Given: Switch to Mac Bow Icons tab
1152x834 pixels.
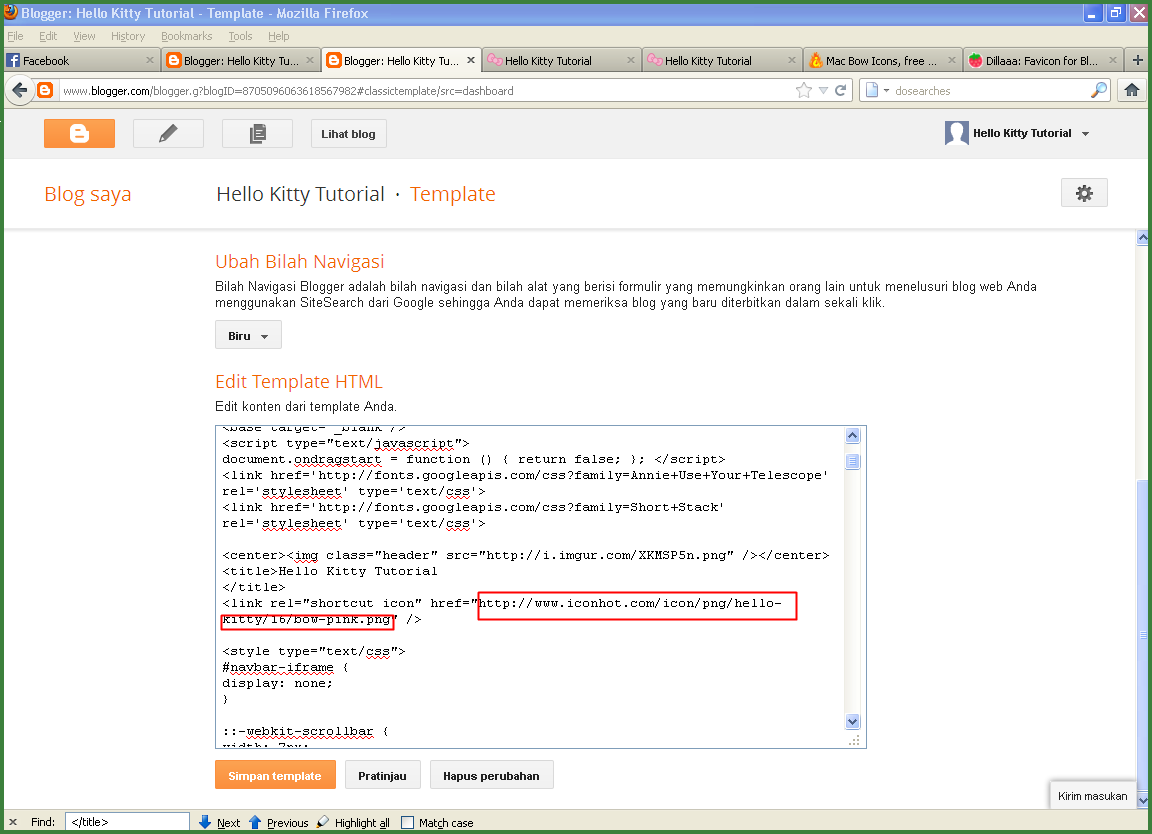Looking at the screenshot, I should pos(882,60).
